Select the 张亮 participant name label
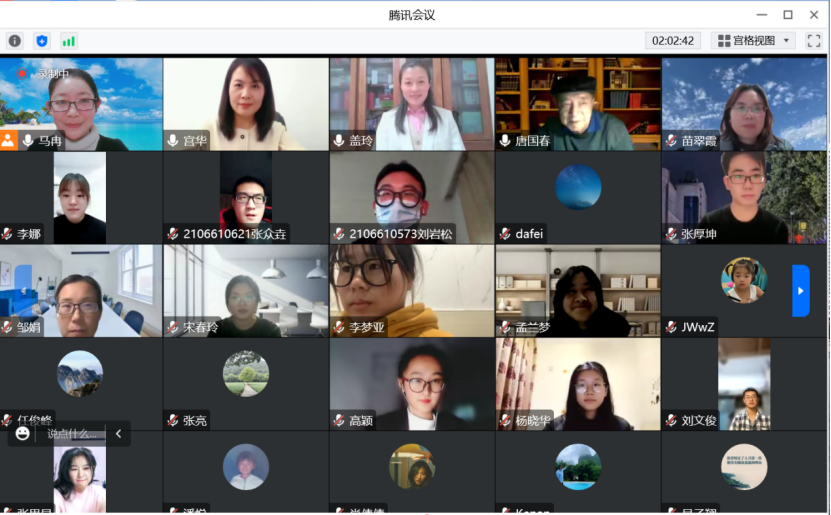Viewport: 831px width, 515px height. (x=195, y=421)
